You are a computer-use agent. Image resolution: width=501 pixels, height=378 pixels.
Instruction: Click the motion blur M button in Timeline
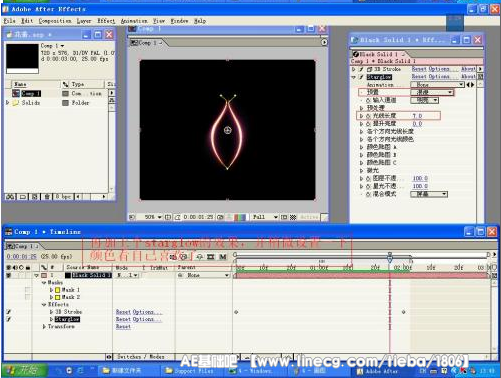(223, 257)
